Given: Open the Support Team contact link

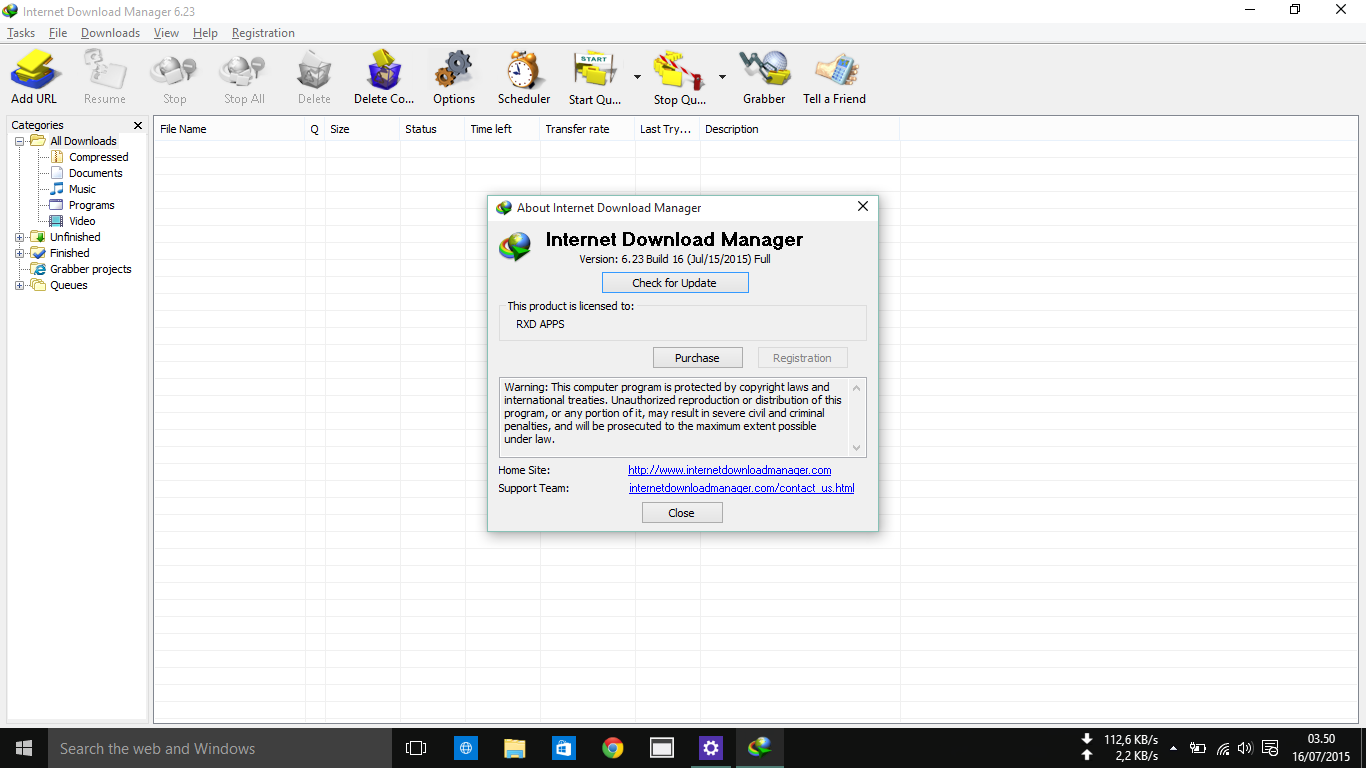Looking at the screenshot, I should (x=742, y=488).
